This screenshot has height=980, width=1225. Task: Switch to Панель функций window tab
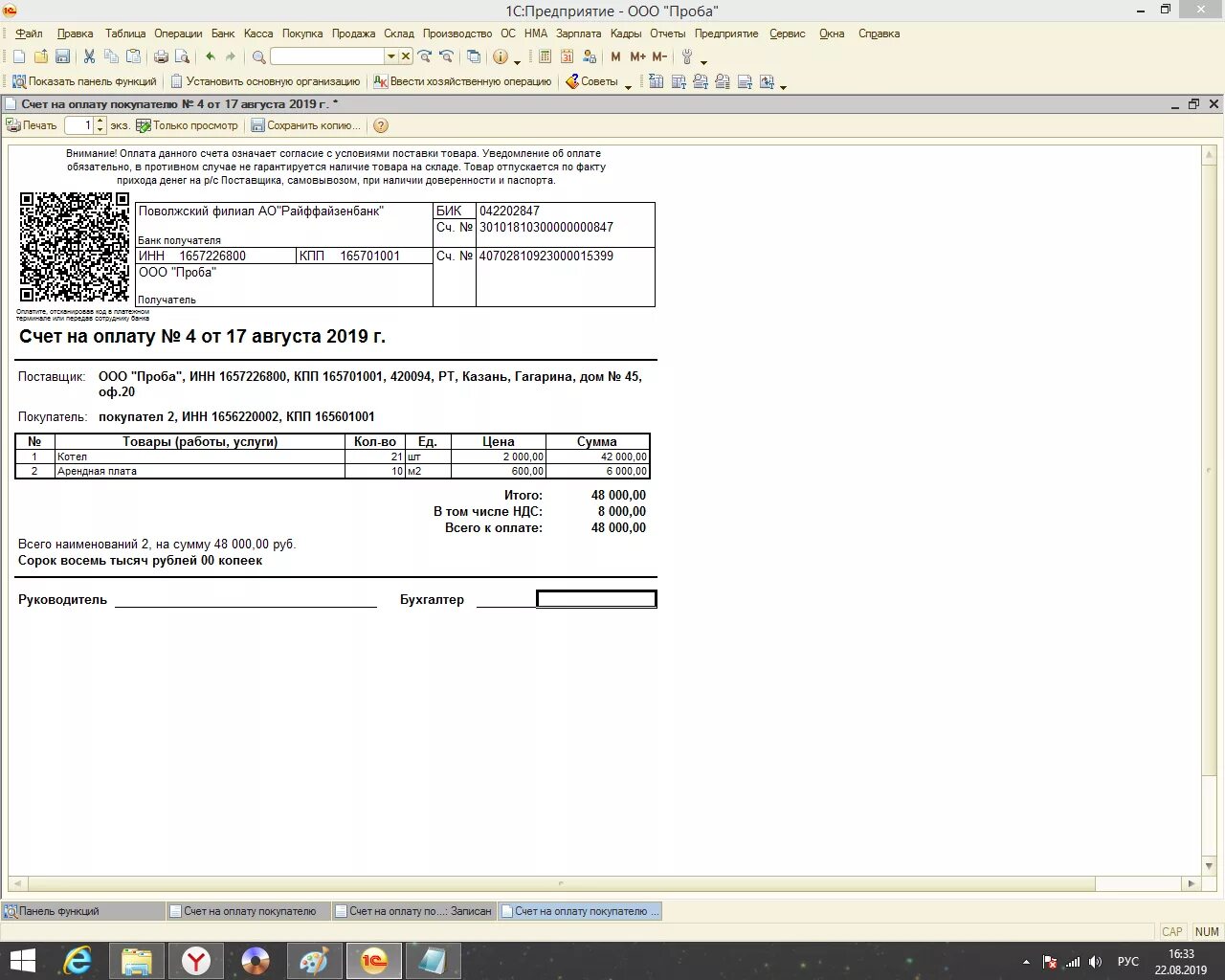point(83,911)
